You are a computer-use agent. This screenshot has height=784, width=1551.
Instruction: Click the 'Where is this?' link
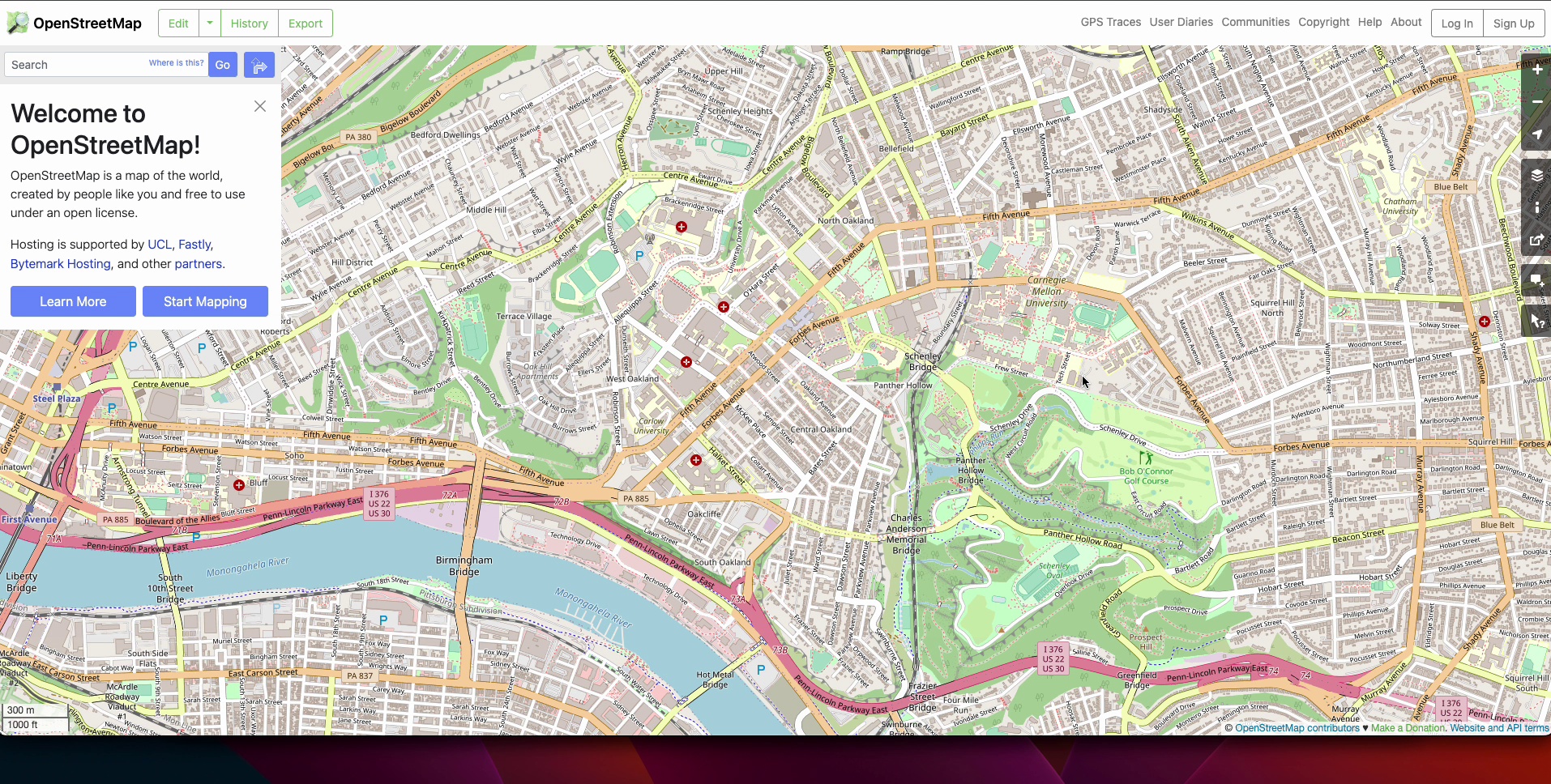pyautogui.click(x=176, y=63)
